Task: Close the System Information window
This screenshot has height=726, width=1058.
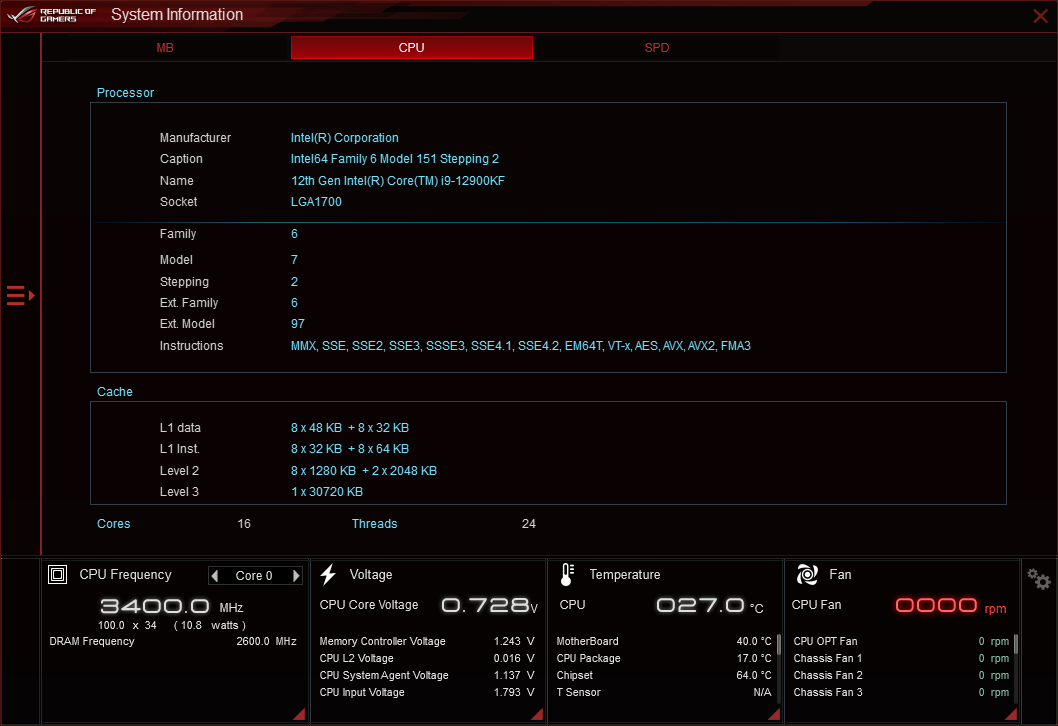Action: pos(1040,16)
